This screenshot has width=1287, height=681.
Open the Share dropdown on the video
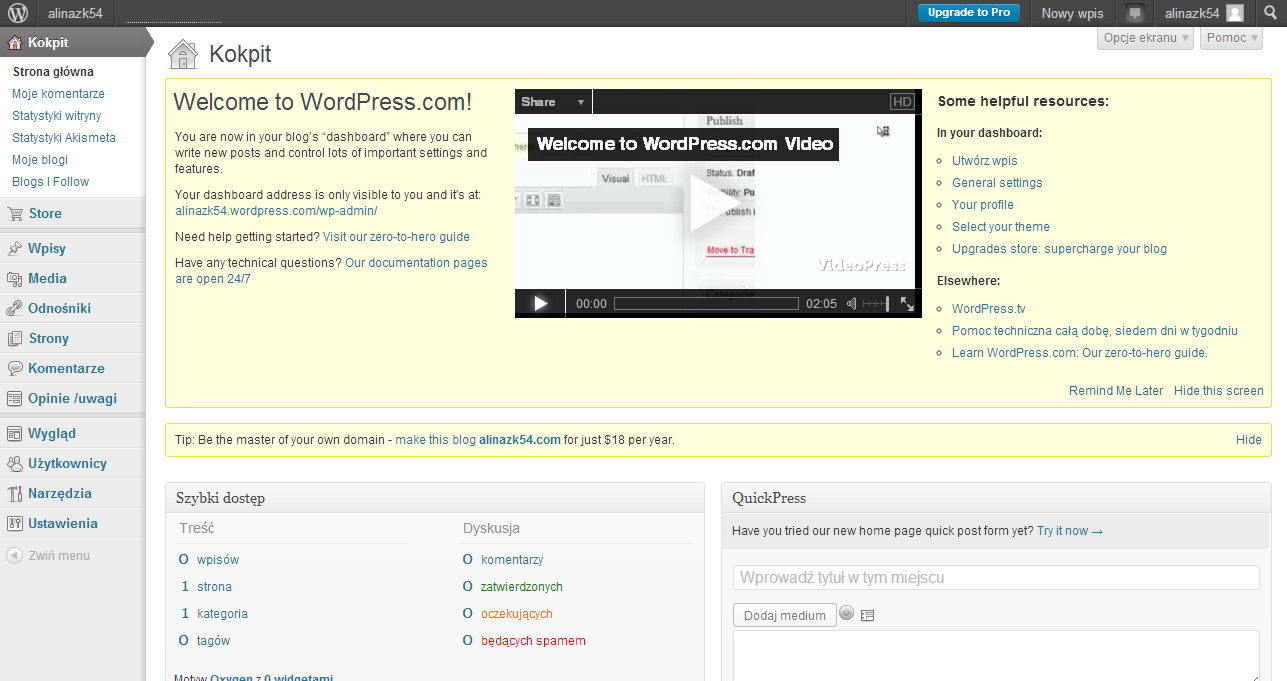coord(554,102)
